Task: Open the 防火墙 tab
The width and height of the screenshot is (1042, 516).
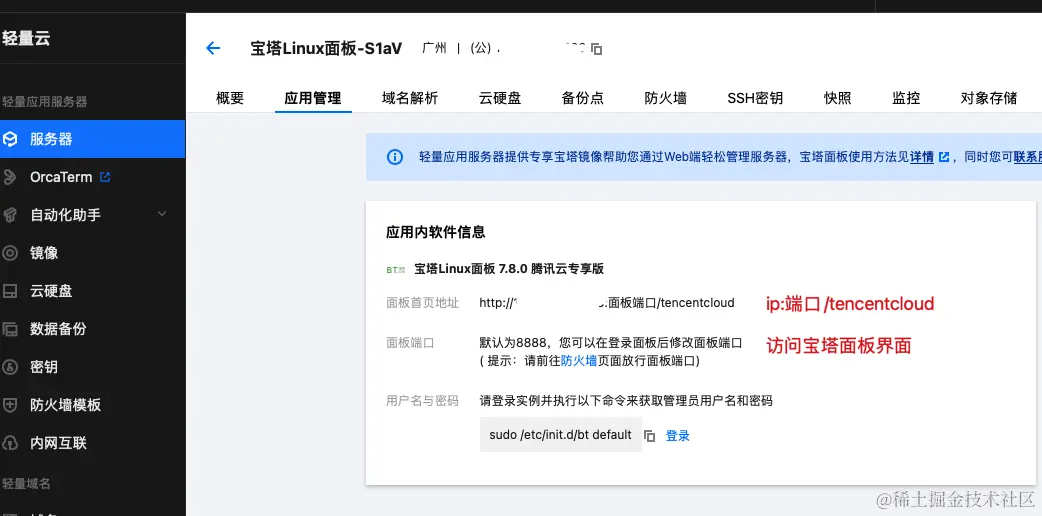Action: click(x=666, y=98)
